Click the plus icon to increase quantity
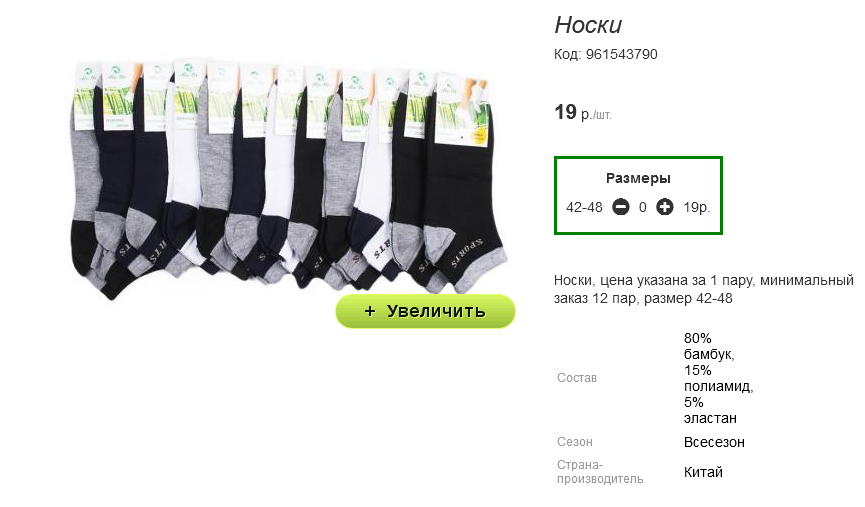865x507 pixels. pos(665,207)
